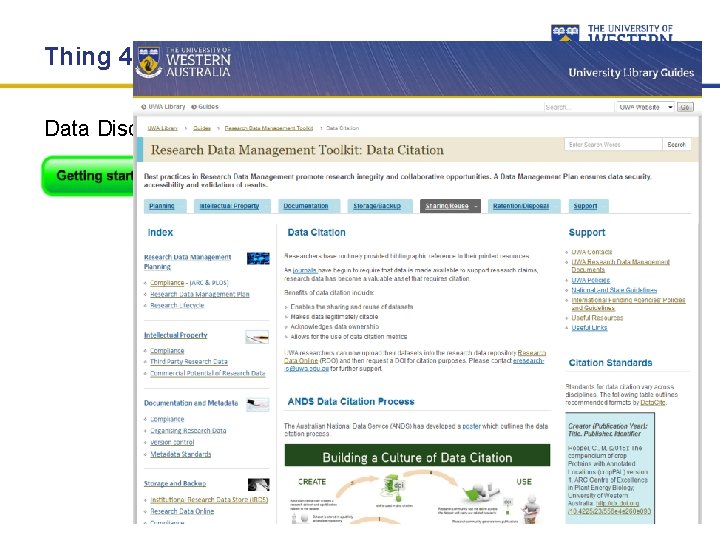Switch to the Planning tab

click(x=165, y=206)
